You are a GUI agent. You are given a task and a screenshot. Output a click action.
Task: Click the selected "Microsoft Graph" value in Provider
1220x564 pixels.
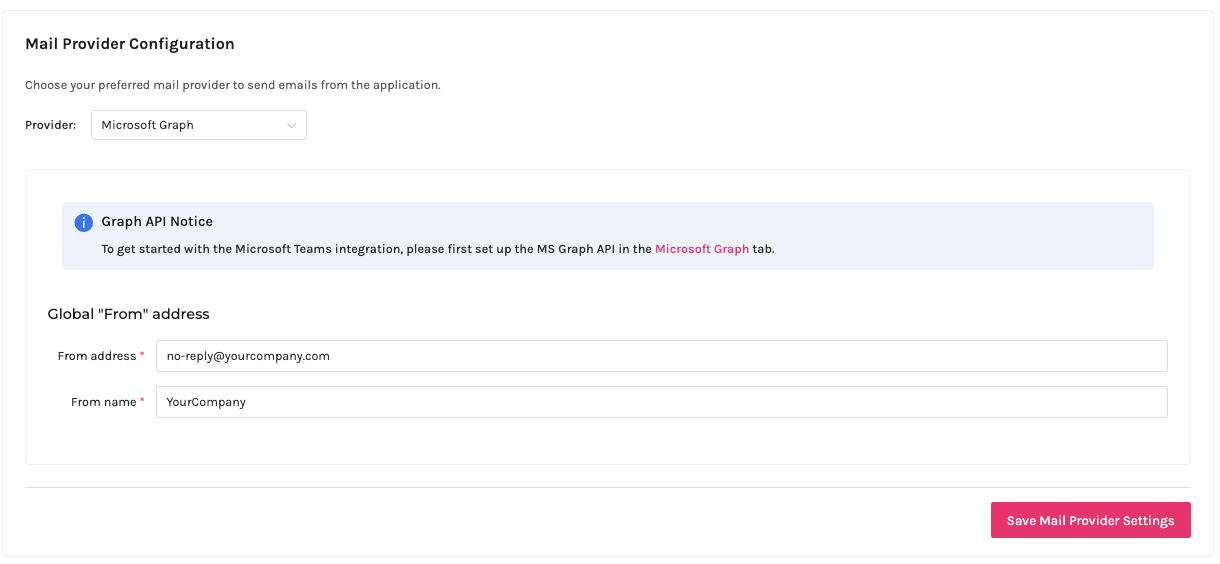point(148,125)
